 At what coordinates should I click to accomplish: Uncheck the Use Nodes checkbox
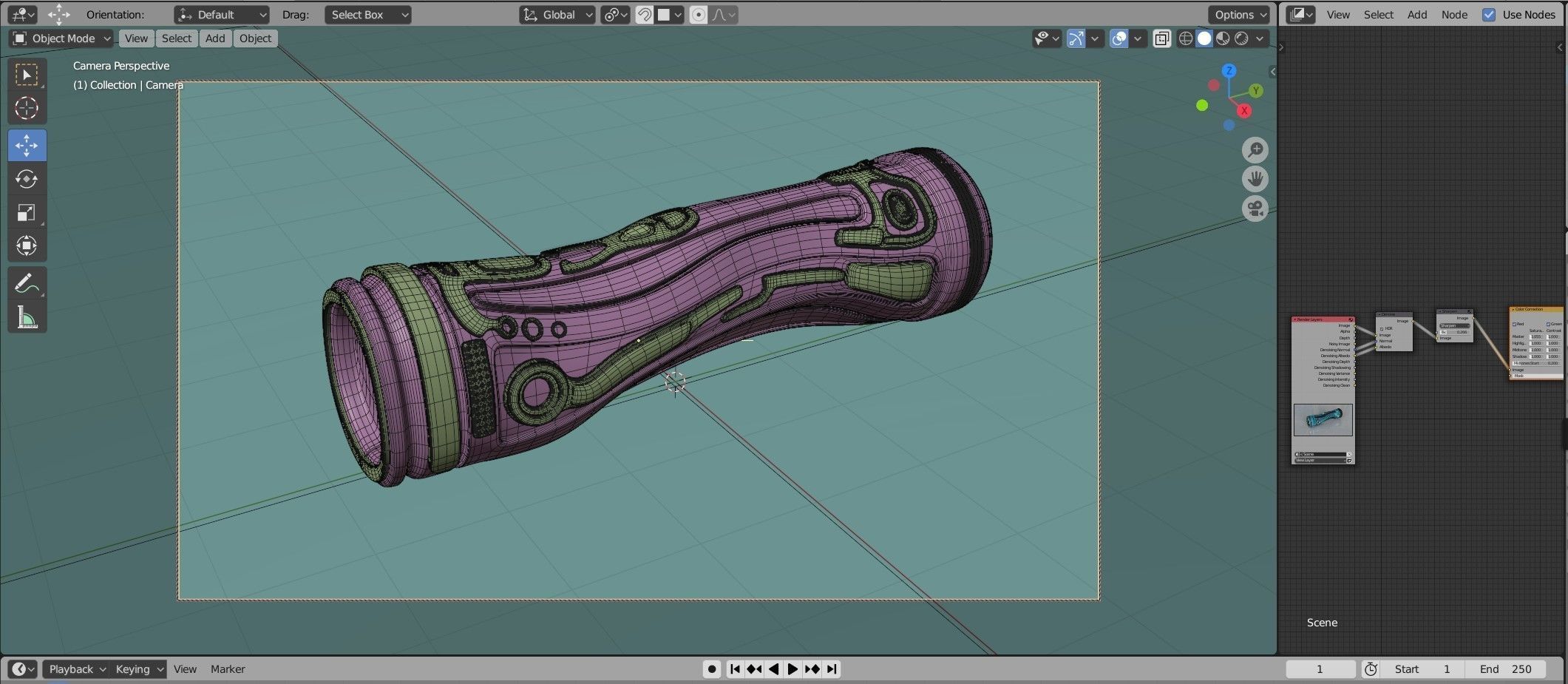[1489, 14]
